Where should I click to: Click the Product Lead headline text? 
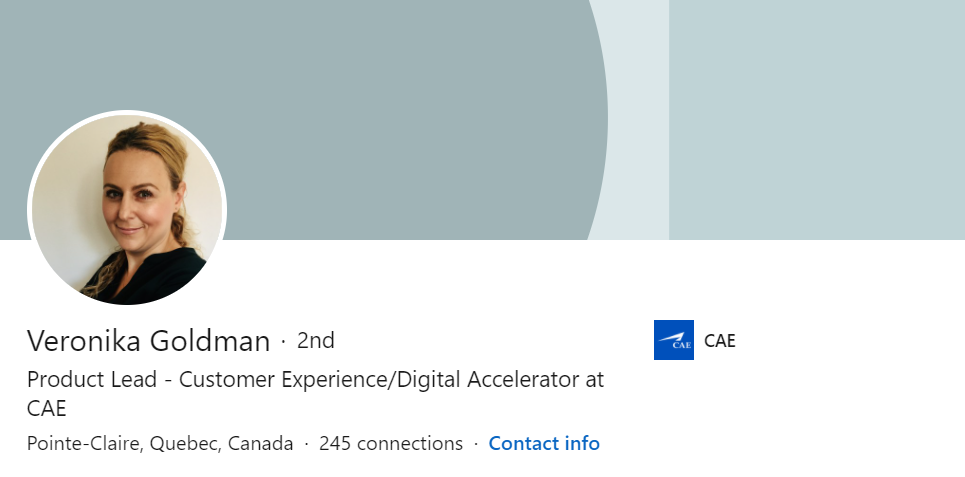(315, 394)
